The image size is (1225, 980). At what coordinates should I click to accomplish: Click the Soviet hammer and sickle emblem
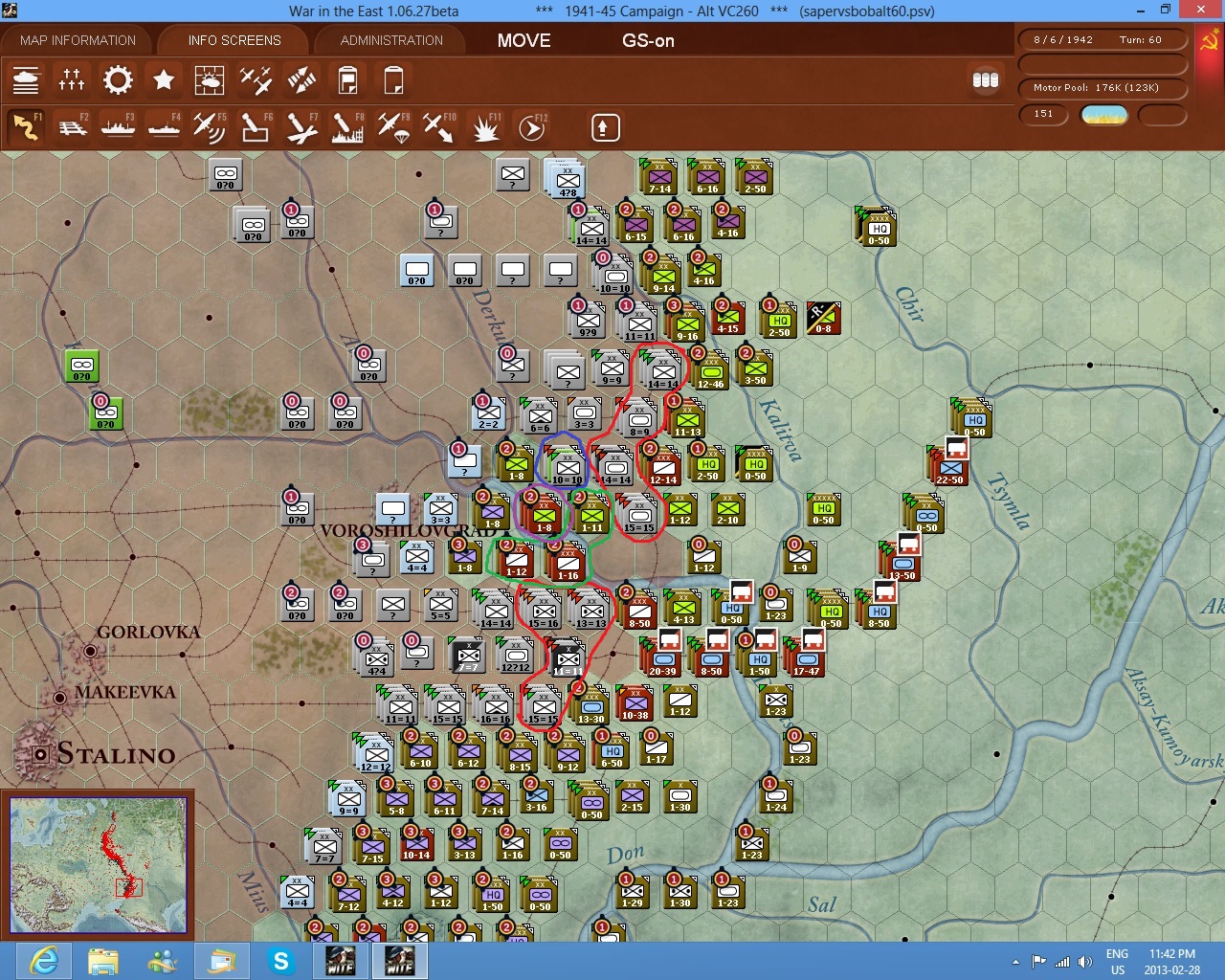[1209, 42]
